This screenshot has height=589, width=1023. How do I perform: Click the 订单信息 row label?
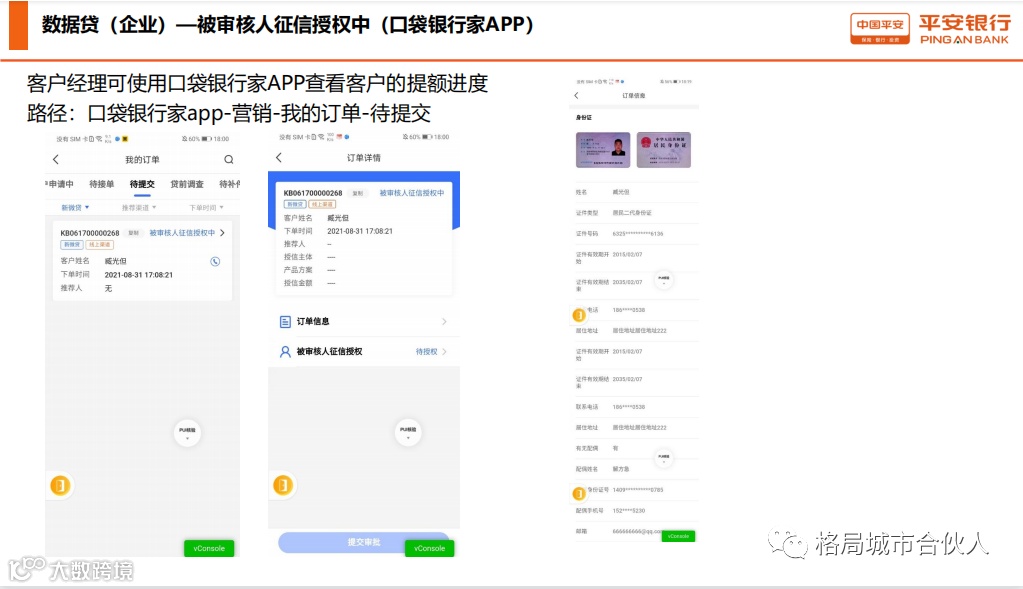click(313, 322)
